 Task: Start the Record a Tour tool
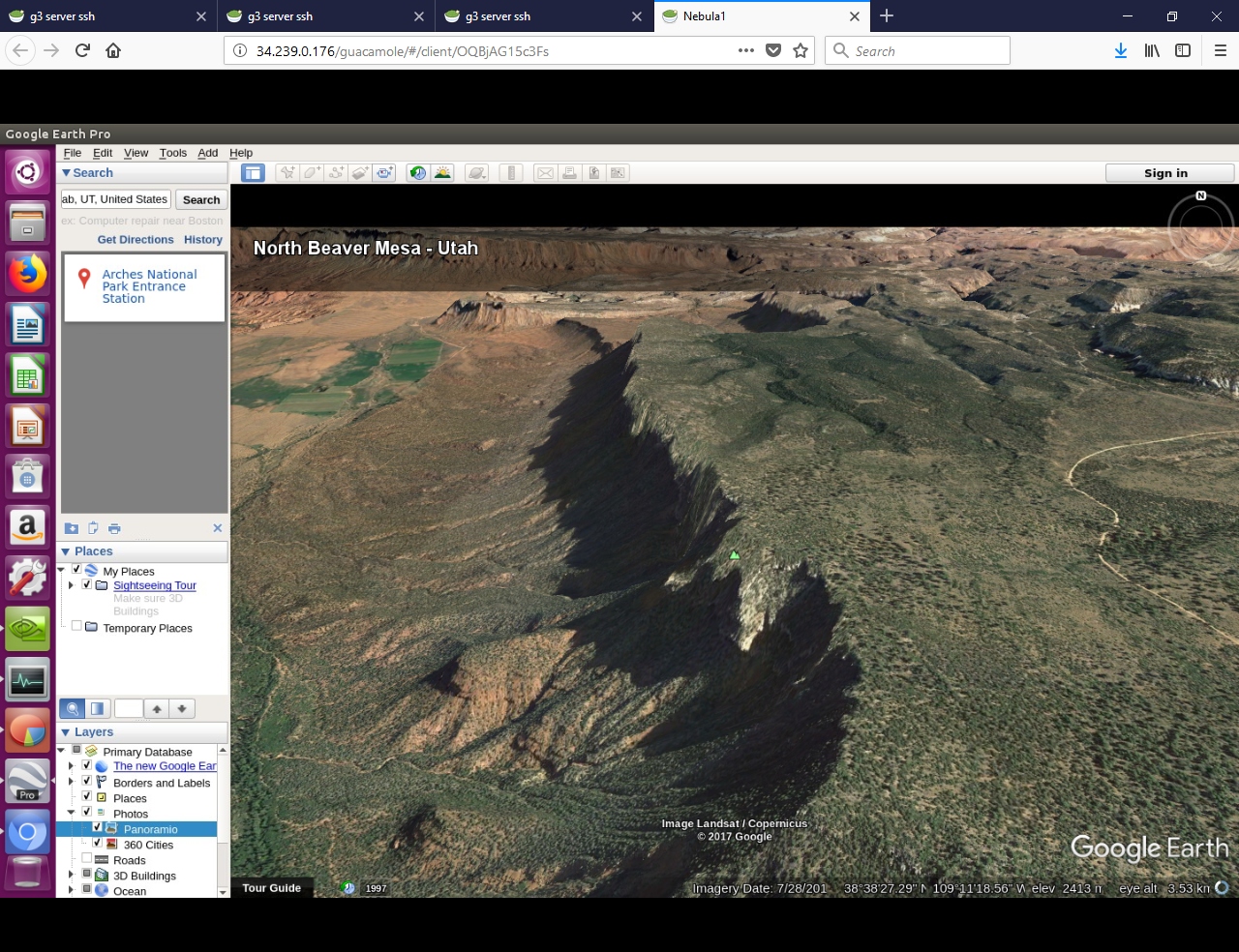click(384, 173)
